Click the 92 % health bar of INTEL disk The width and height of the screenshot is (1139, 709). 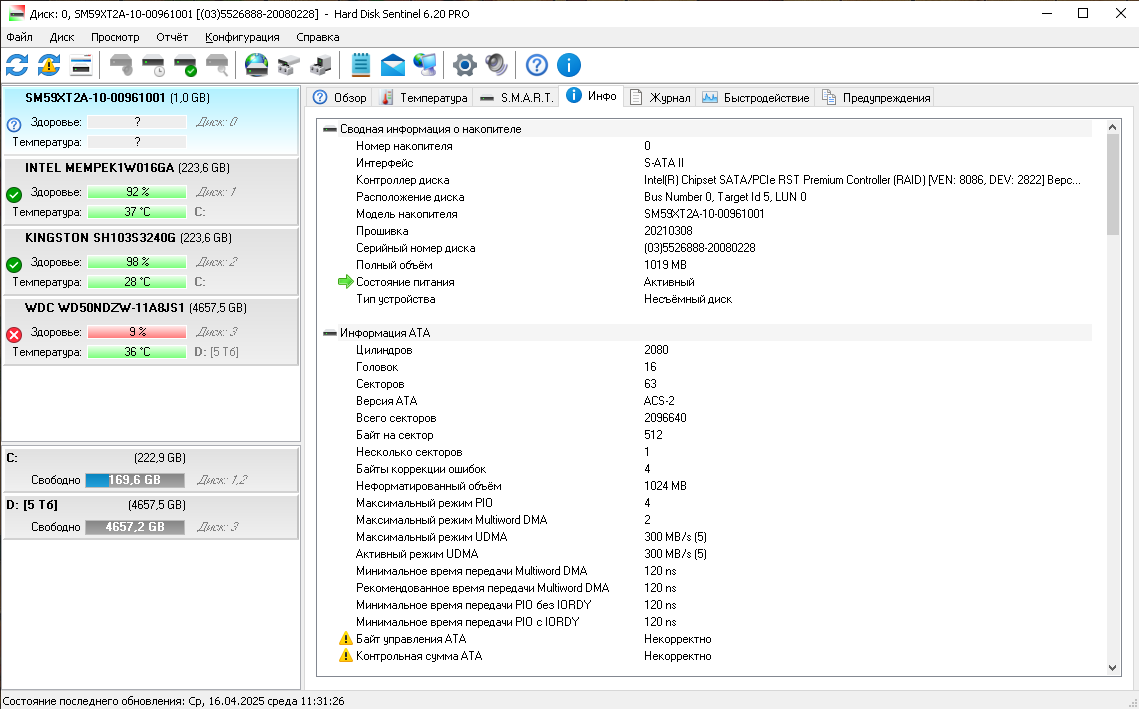(137, 193)
